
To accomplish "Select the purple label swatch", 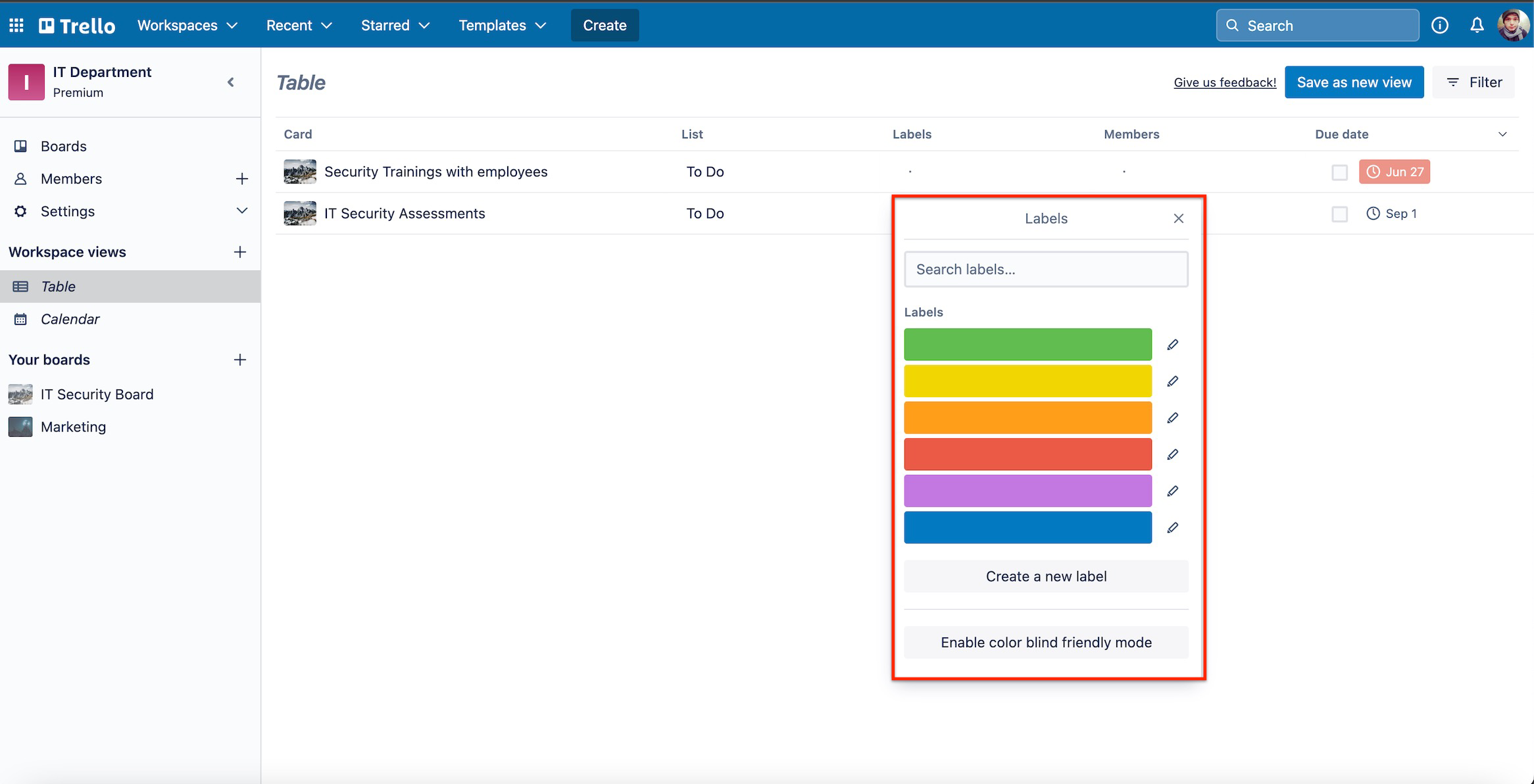I will [x=1027, y=491].
